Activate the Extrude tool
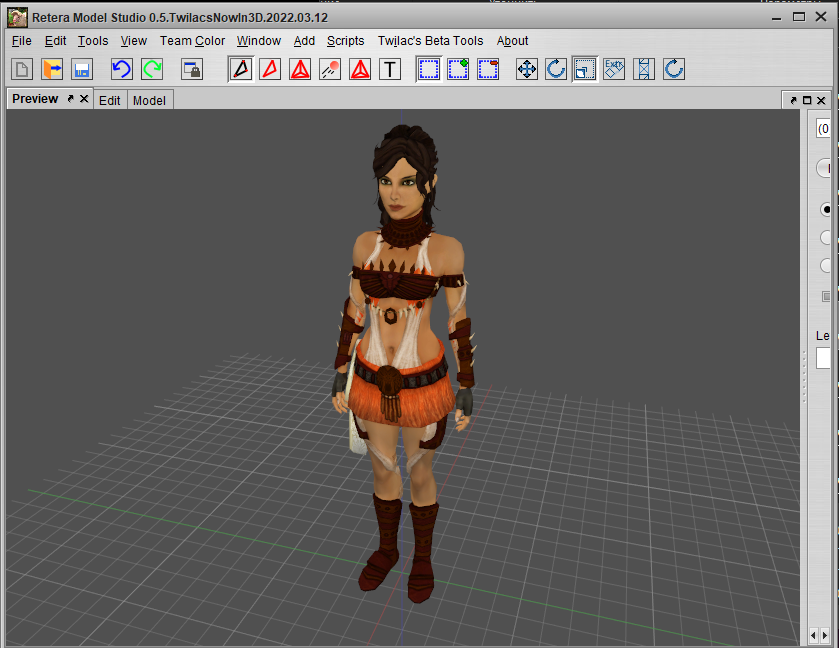Viewport: 840px width, 648px height. (x=614, y=70)
